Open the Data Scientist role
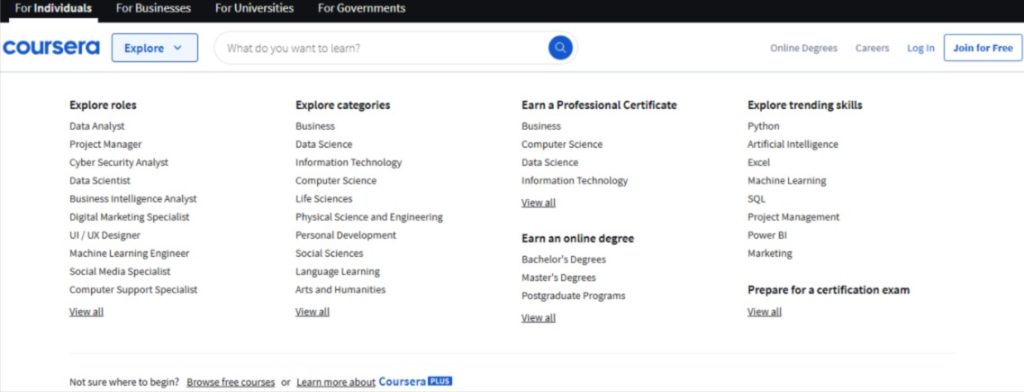1024x392 pixels. coord(100,180)
